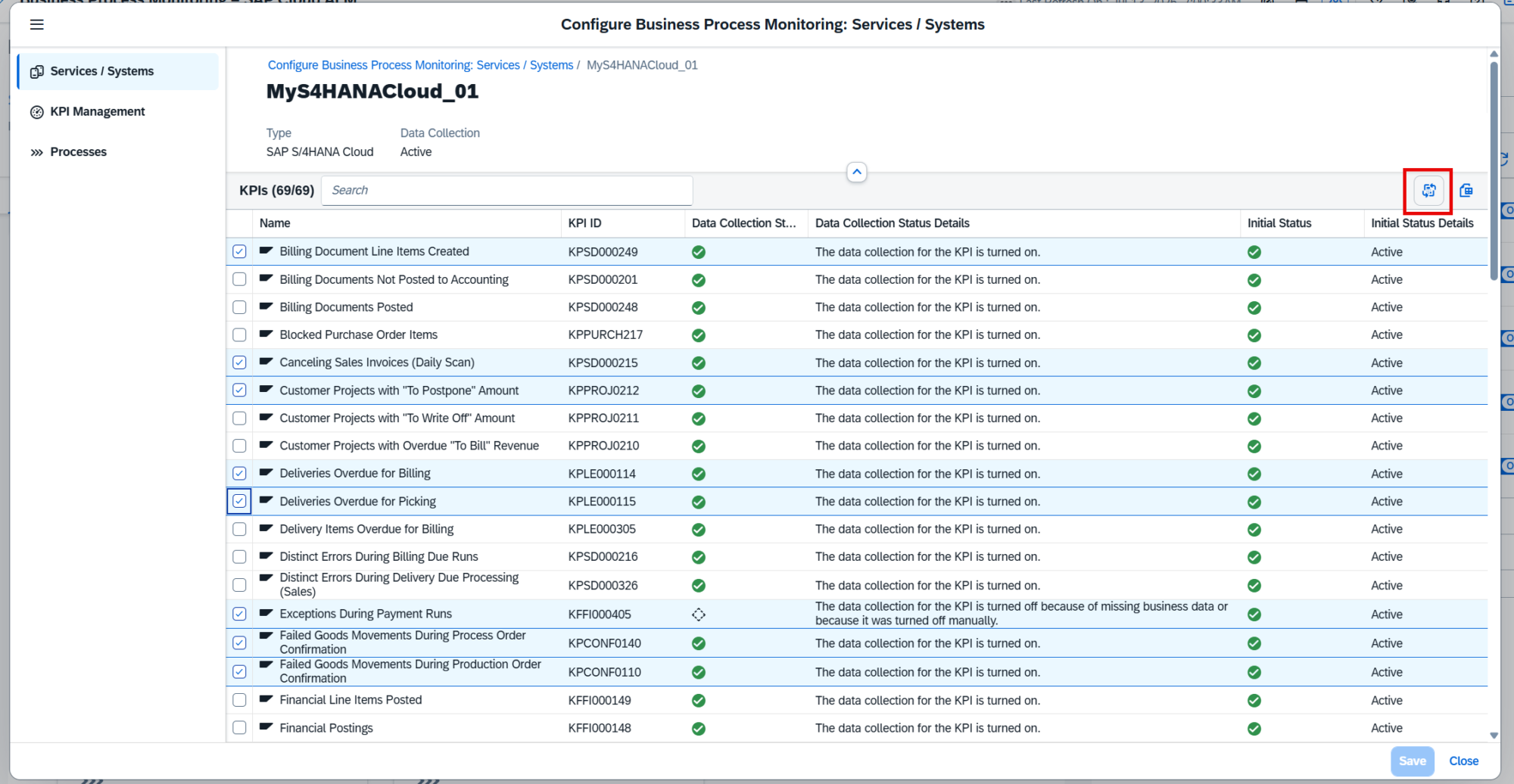Click data collection status icon for KPCONF0140
This screenshot has height=784, width=1514.
(x=699, y=643)
